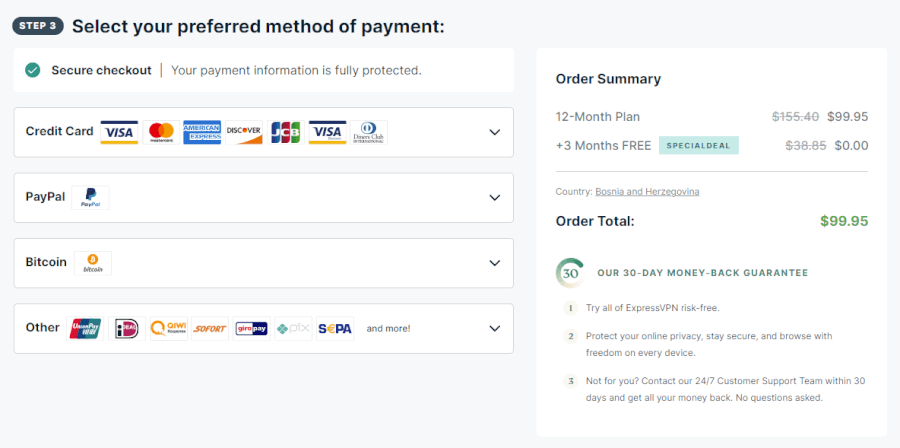Click the QIWI wallet icon
Image resolution: width=900 pixels, height=448 pixels.
(169, 329)
